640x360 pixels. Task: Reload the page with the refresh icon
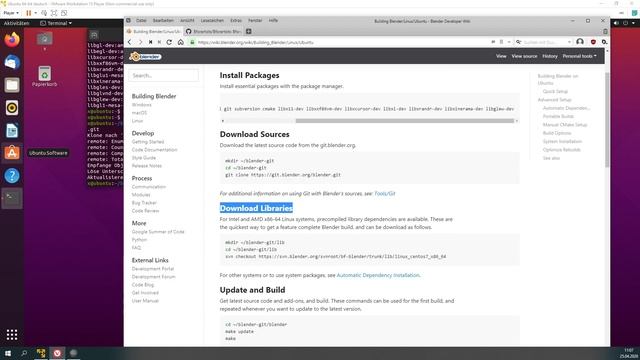pos(169,42)
